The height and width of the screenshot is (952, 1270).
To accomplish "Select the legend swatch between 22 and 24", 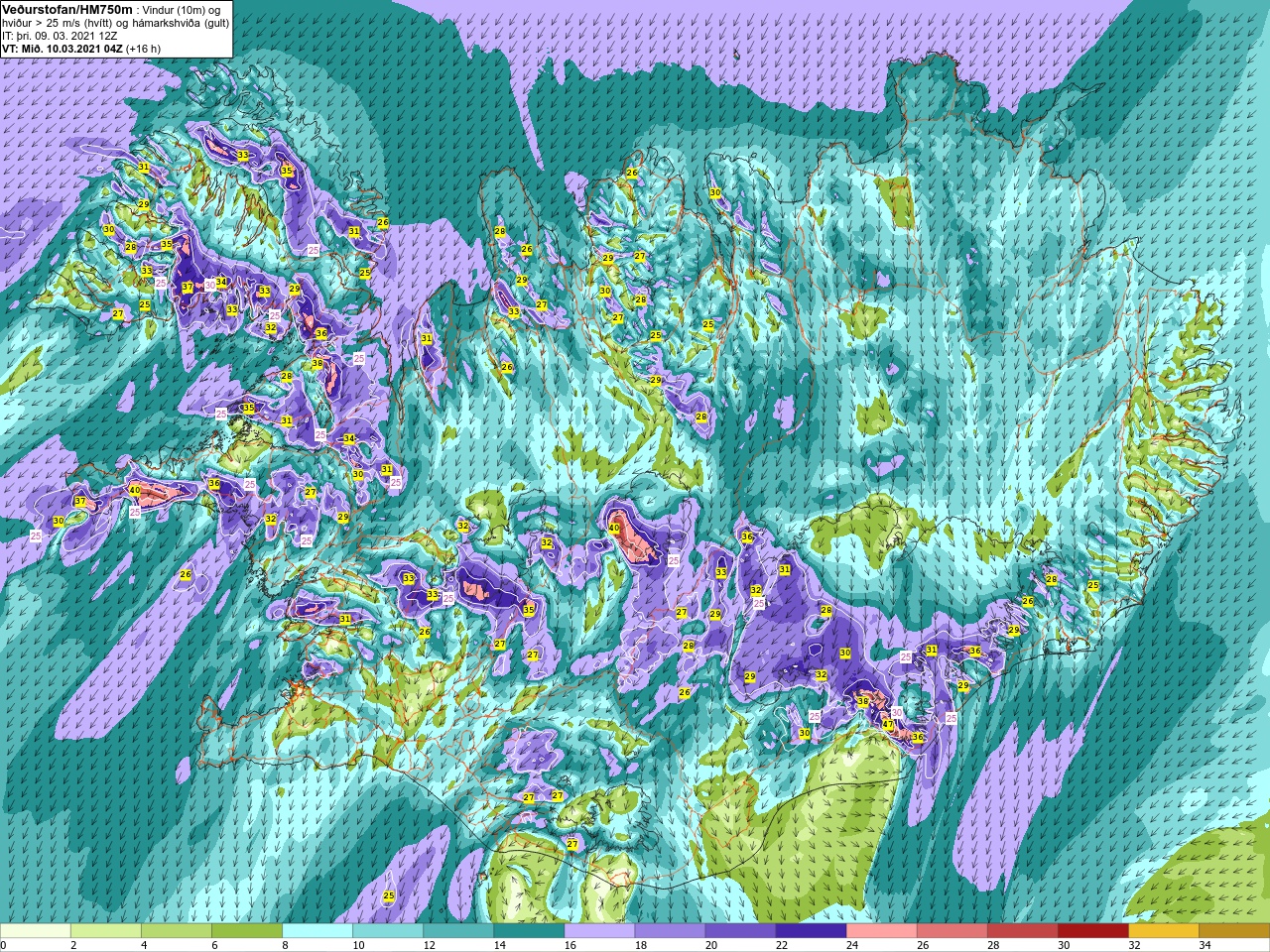I will [811, 931].
